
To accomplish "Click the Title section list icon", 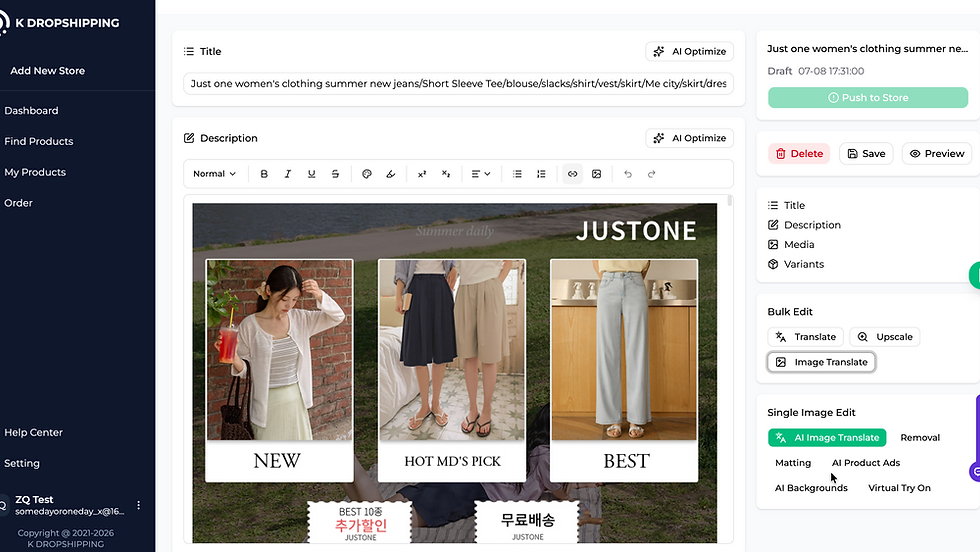I will tap(189, 51).
